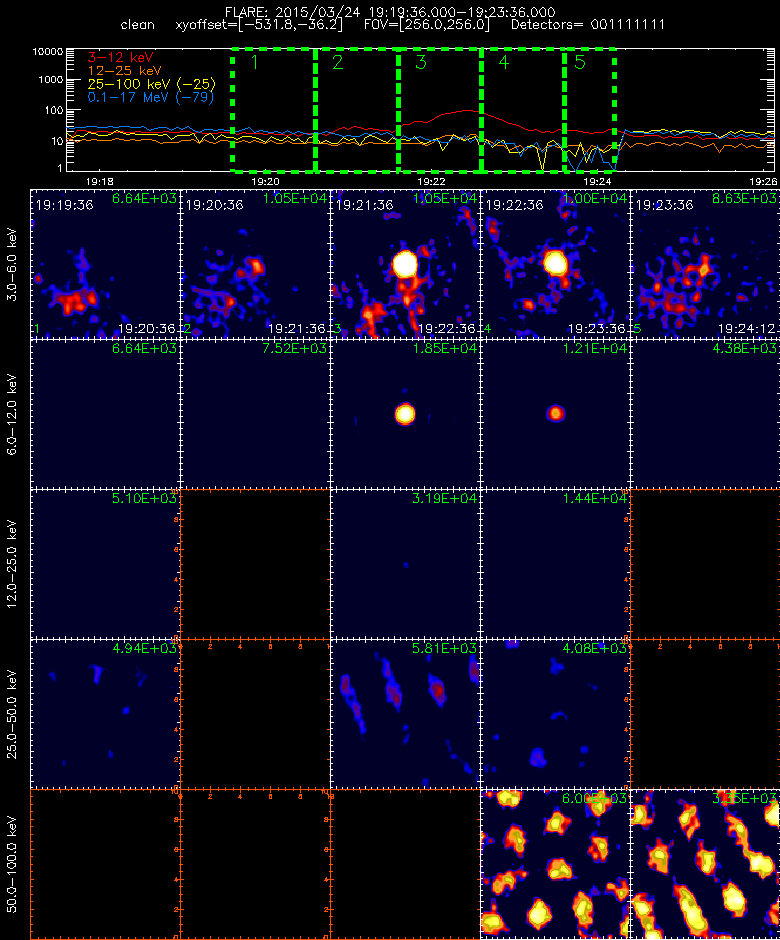Select the 25.0-50.0 keV image labeled 4.08E+03
Screen dimensions: 780x940
(555, 714)
